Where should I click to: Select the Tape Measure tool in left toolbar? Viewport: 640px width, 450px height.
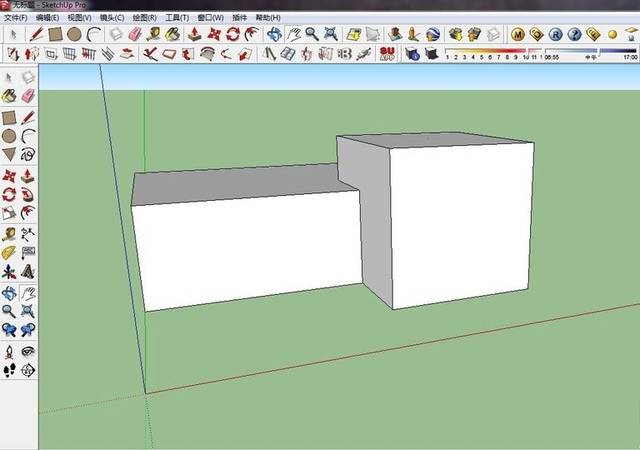[9, 234]
